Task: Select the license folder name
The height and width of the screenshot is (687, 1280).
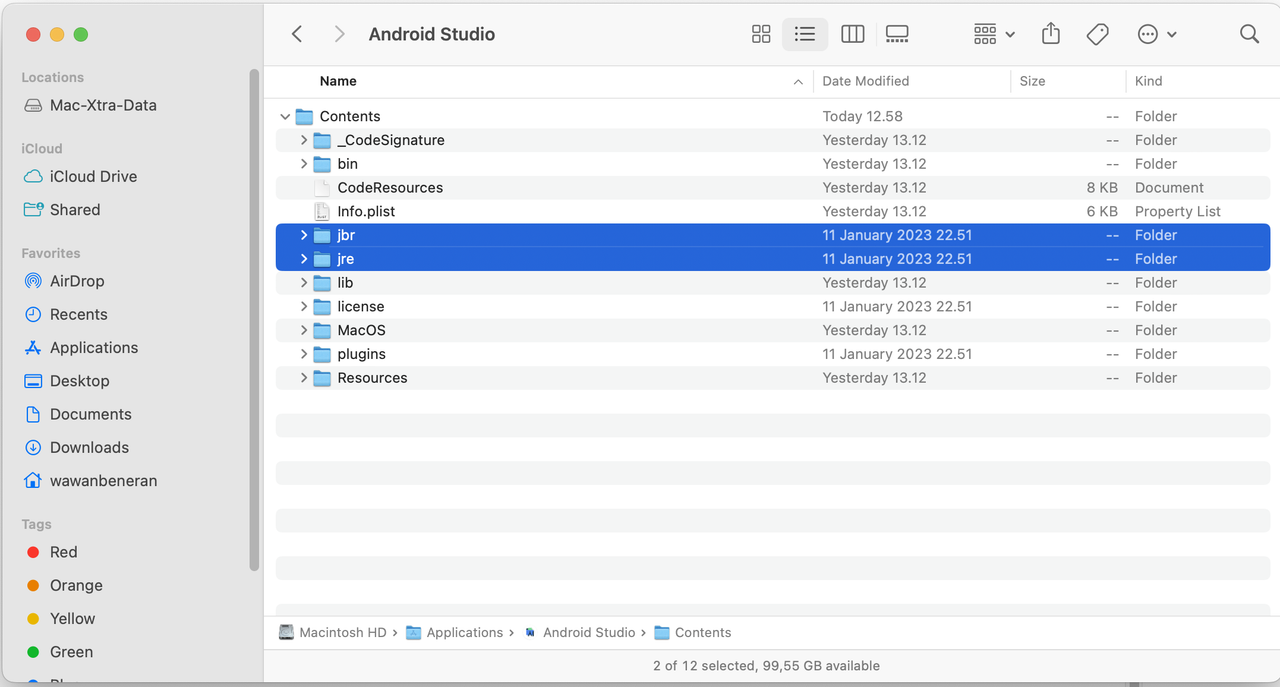Action: pyautogui.click(x=361, y=307)
